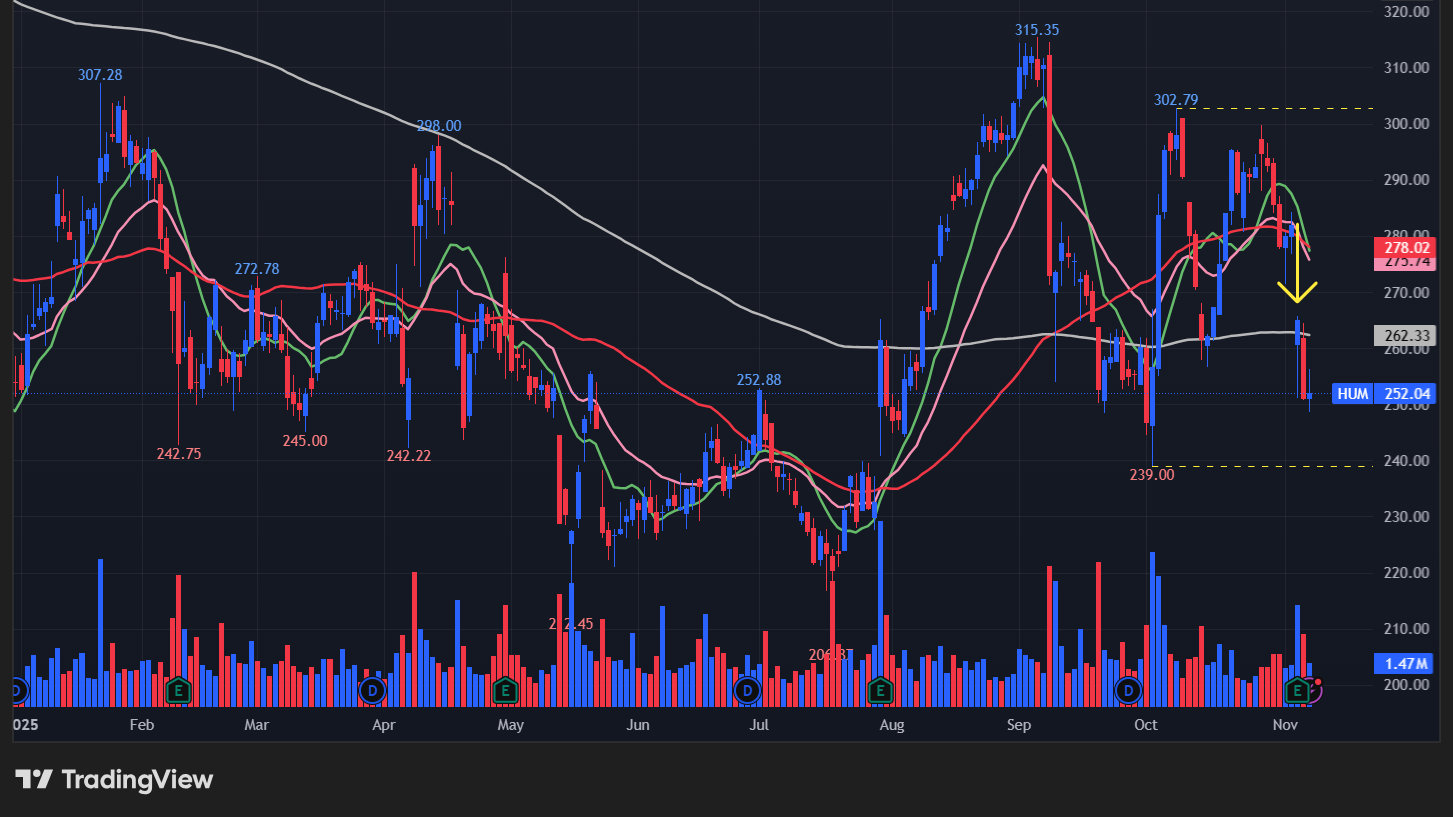The image size is (1453, 817).
Task: Click the 262.33 gray moving average label
Action: (1407, 336)
